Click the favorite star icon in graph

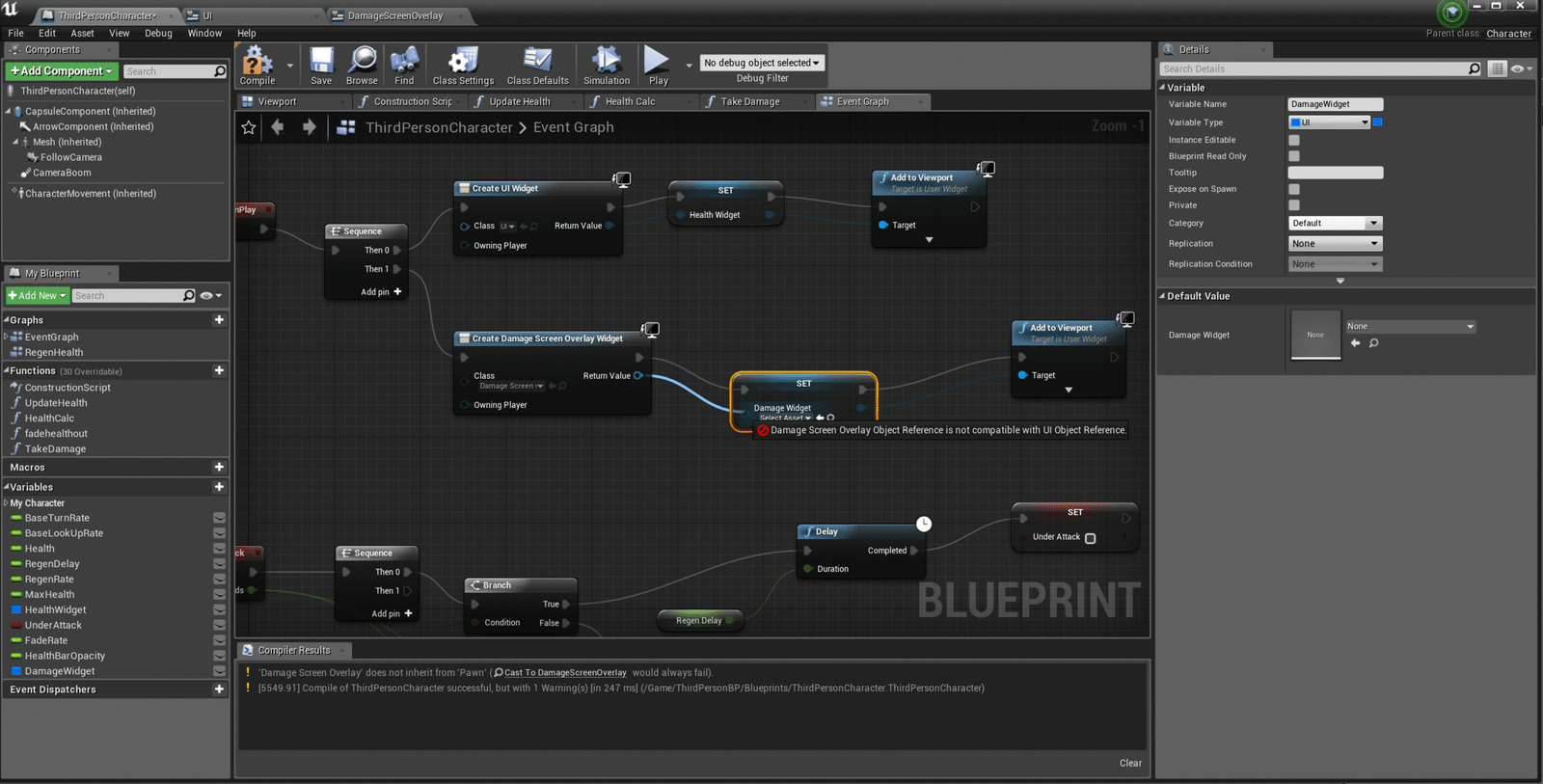coord(249,127)
